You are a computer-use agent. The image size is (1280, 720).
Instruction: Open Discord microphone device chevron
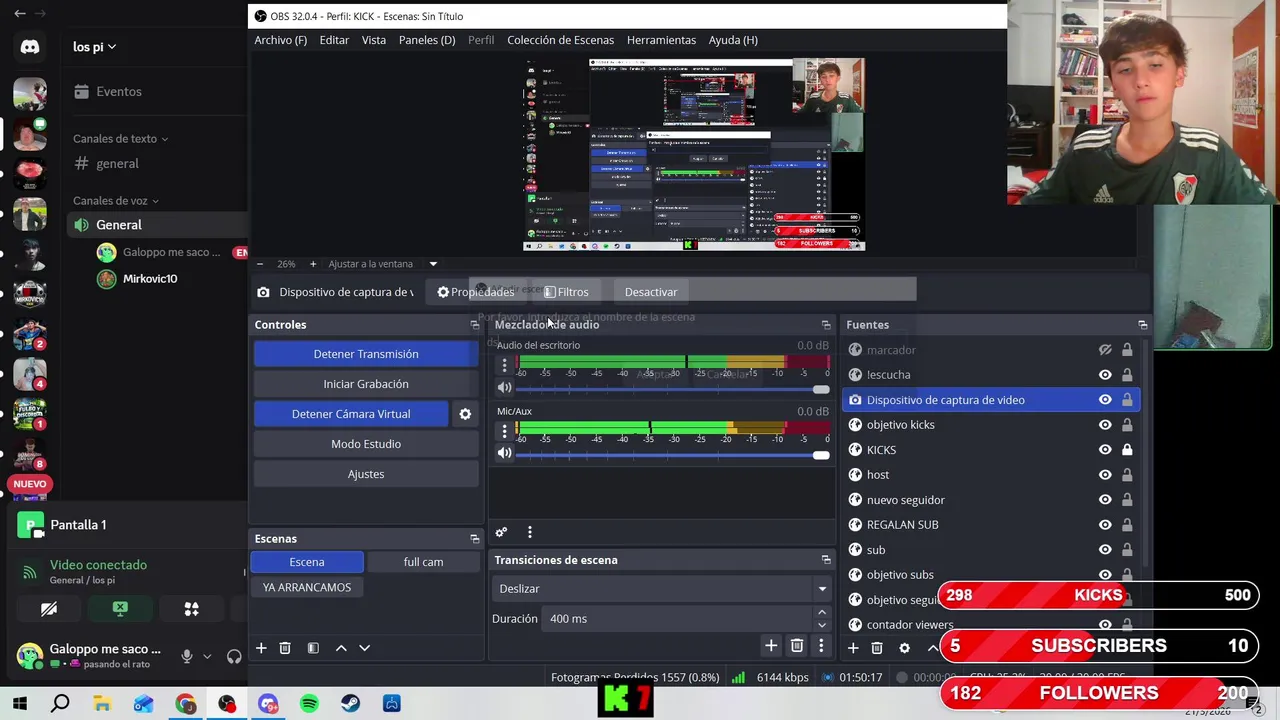207,657
